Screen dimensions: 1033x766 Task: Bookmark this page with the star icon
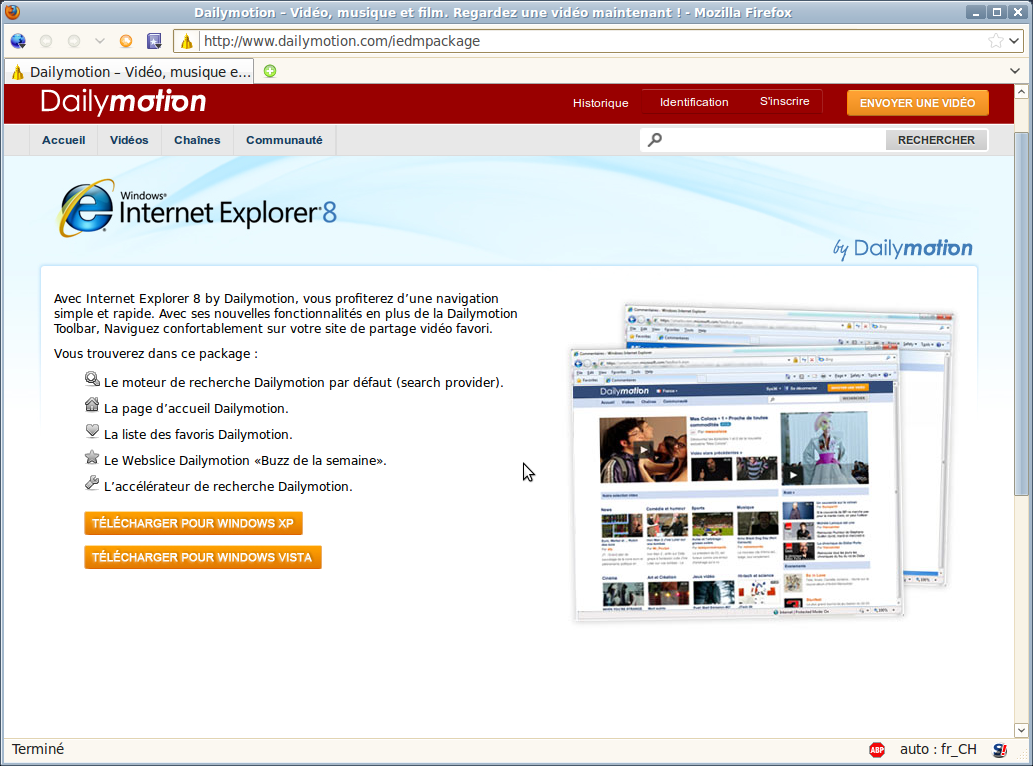(x=995, y=41)
